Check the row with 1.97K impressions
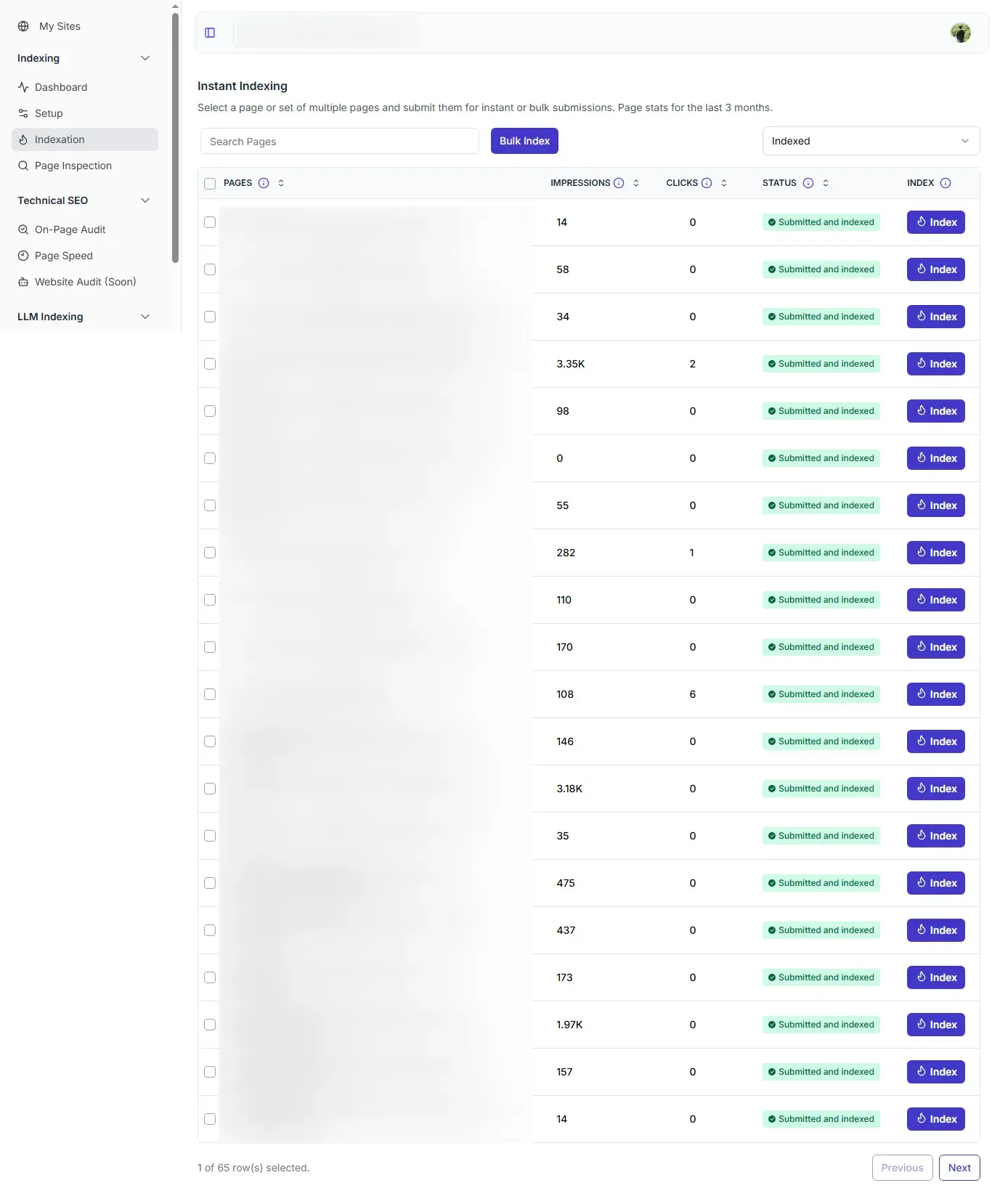This screenshot has width=992, height=1204. click(210, 1025)
